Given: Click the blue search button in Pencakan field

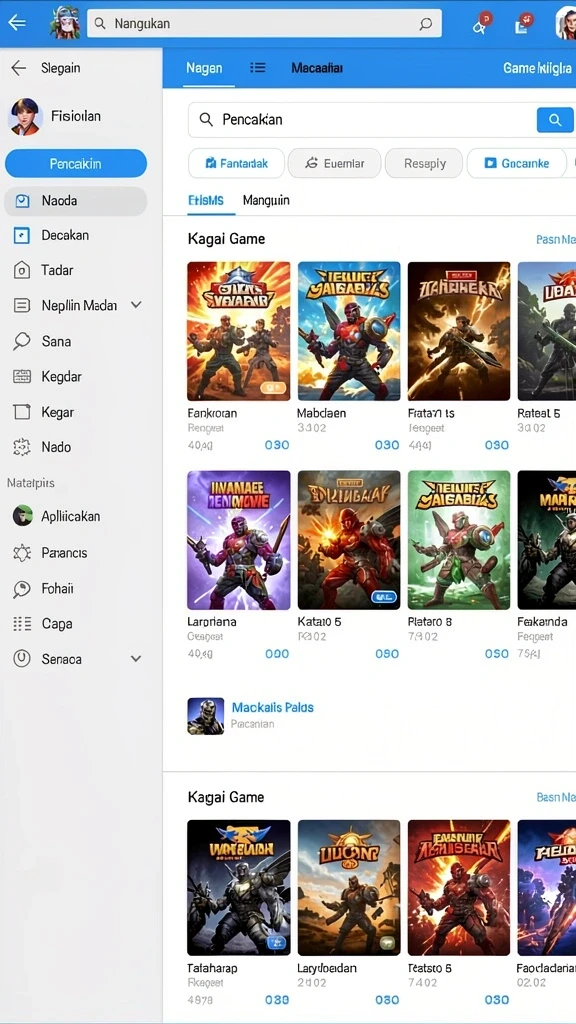Looking at the screenshot, I should 555,120.
